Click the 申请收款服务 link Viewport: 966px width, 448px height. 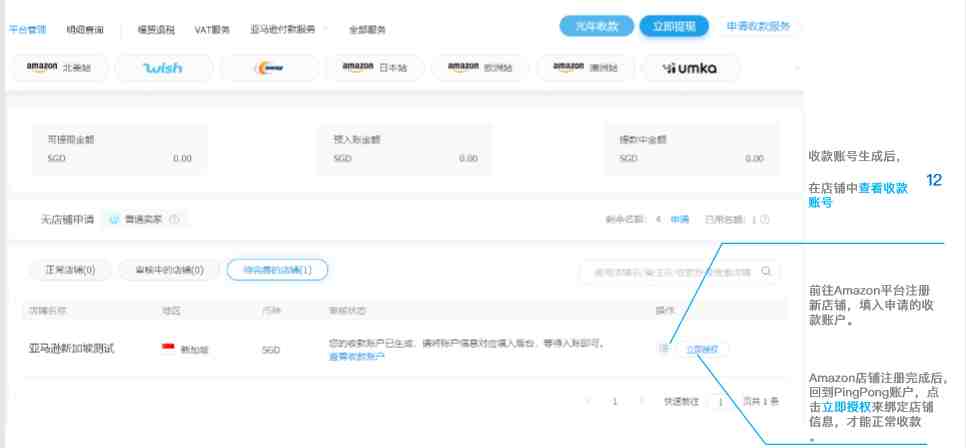coord(758,26)
